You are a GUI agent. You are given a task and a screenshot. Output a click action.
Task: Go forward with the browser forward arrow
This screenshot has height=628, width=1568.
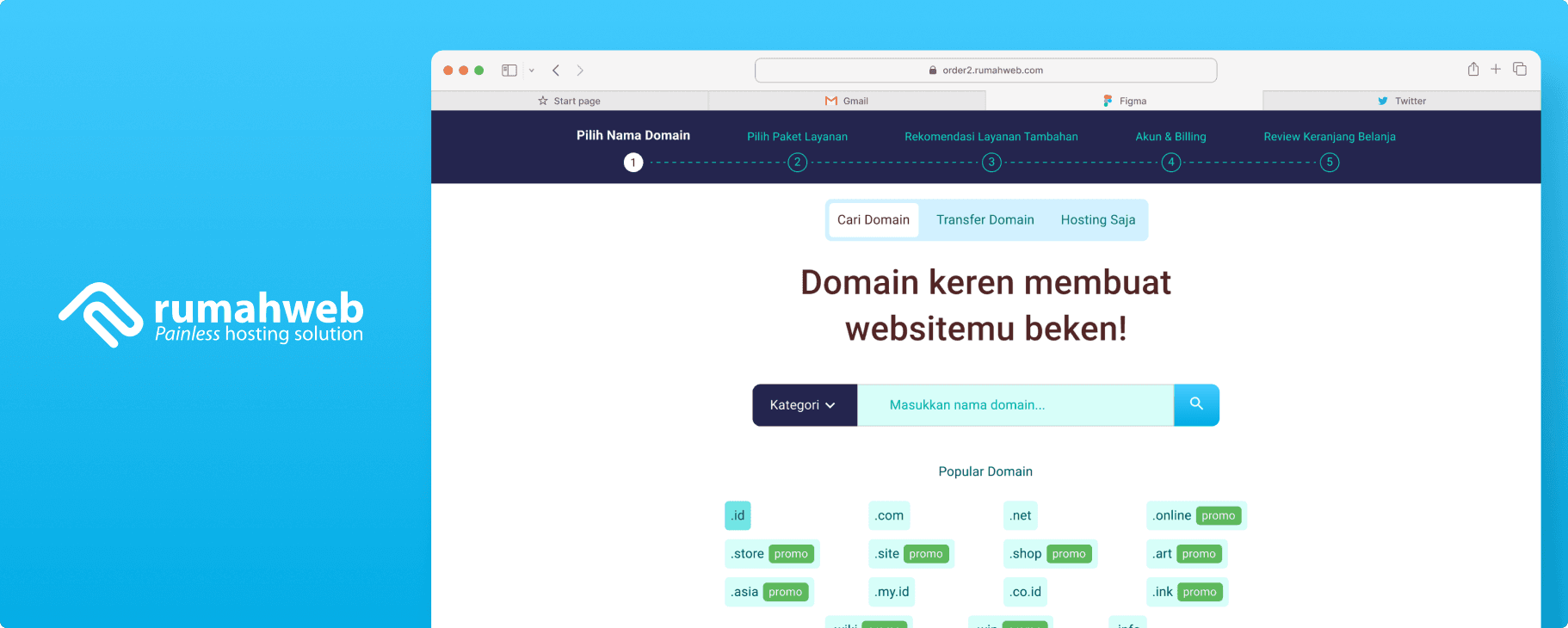(x=580, y=71)
